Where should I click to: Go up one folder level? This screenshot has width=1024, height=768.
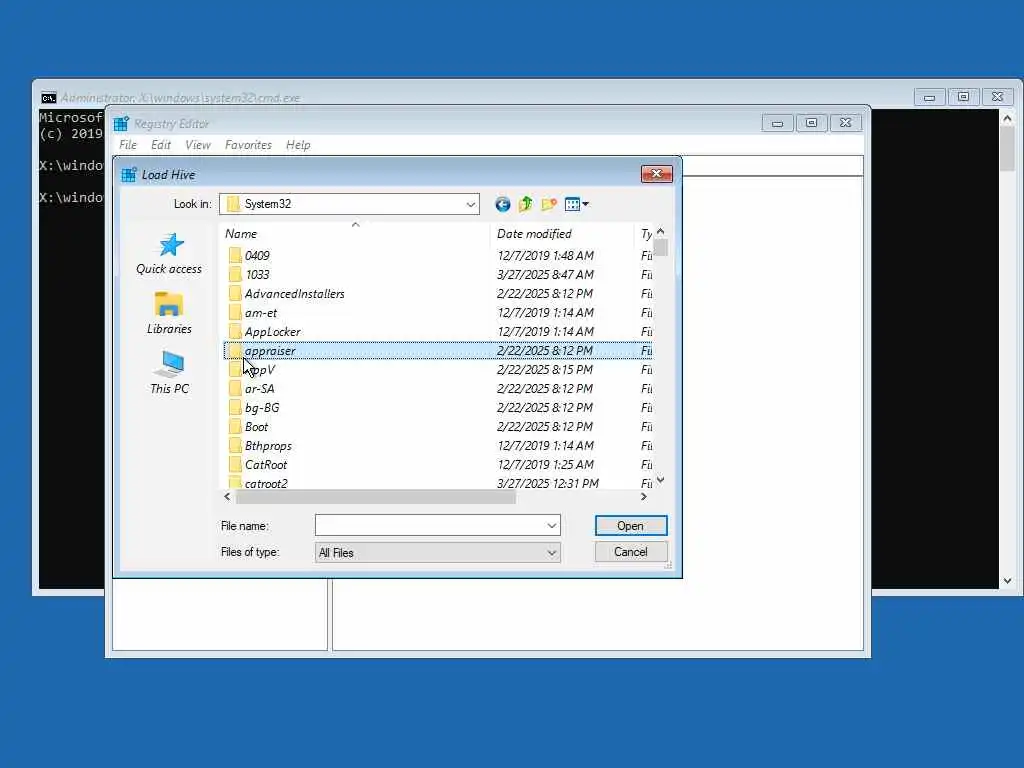point(526,204)
